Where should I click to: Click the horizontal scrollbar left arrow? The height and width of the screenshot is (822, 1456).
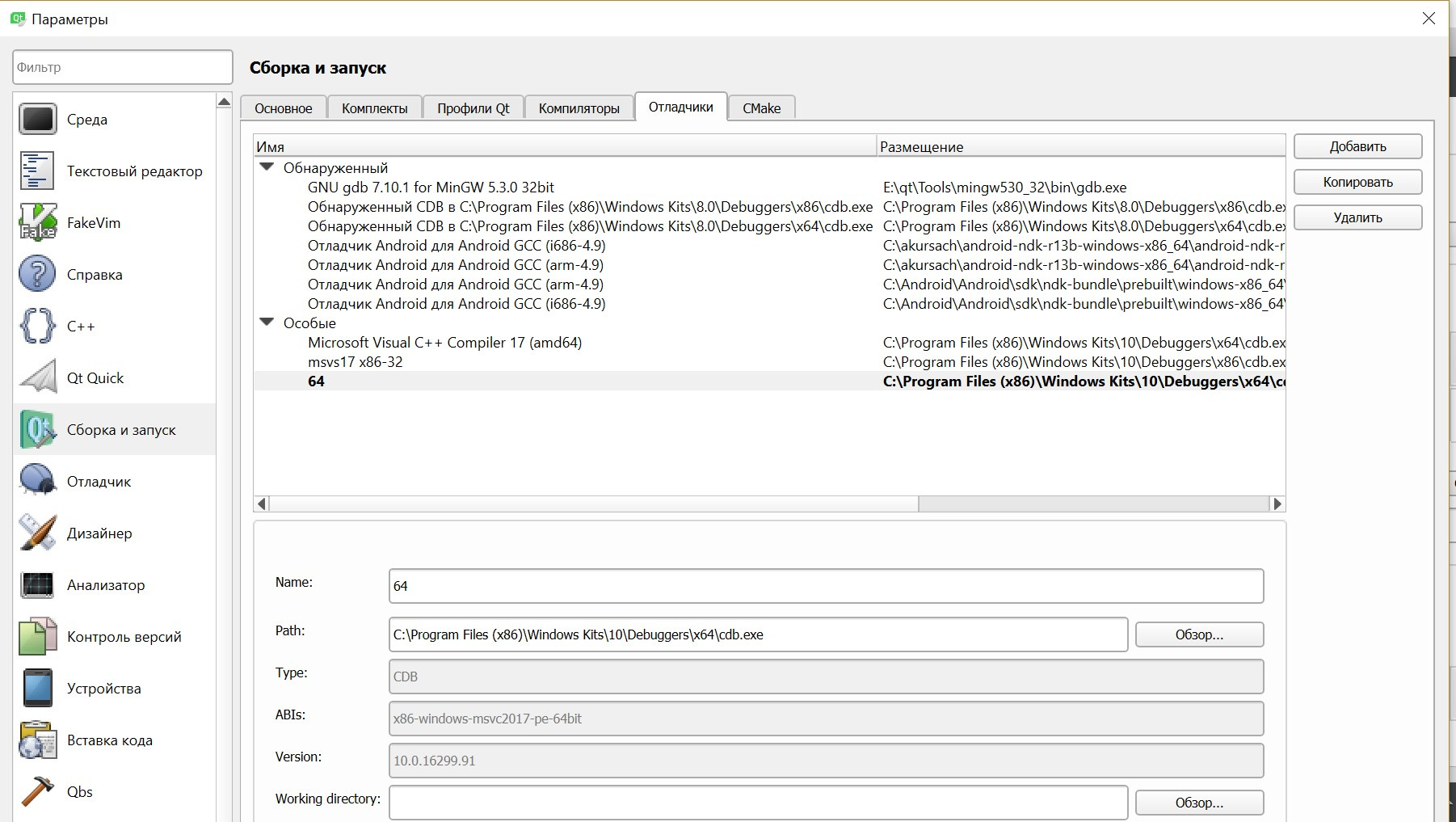point(261,504)
